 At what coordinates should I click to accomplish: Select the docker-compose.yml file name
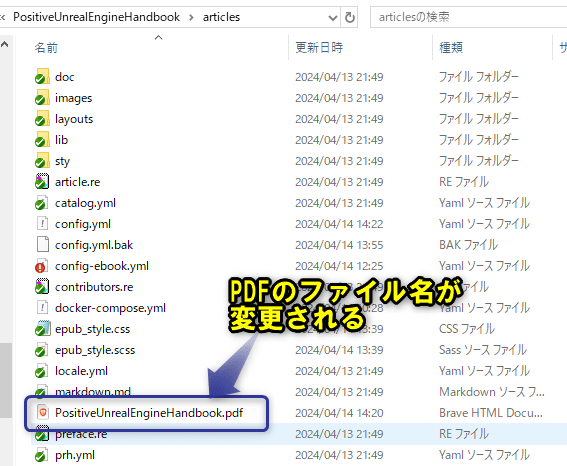point(110,308)
